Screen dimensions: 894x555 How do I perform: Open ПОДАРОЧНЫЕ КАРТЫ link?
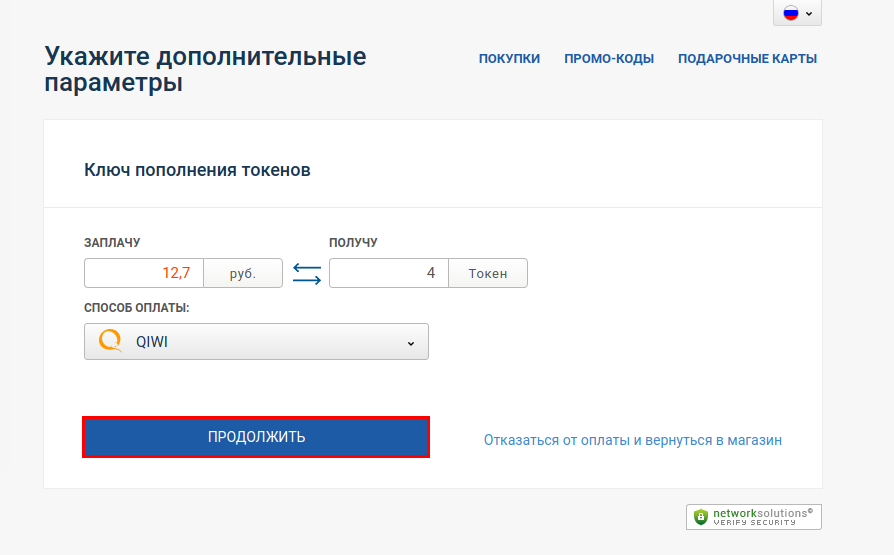pos(747,59)
